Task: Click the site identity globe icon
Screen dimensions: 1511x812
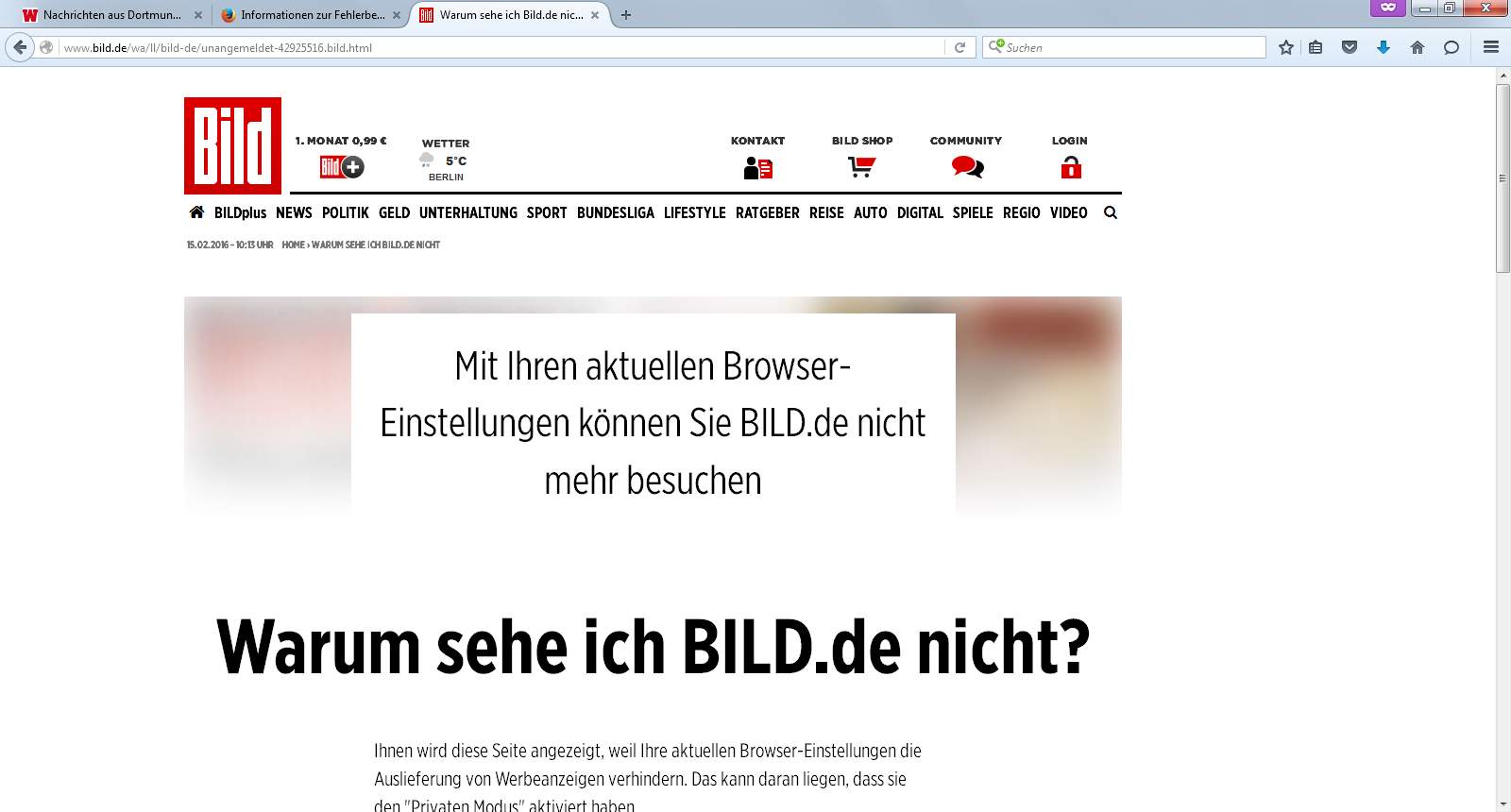Action: click(46, 47)
